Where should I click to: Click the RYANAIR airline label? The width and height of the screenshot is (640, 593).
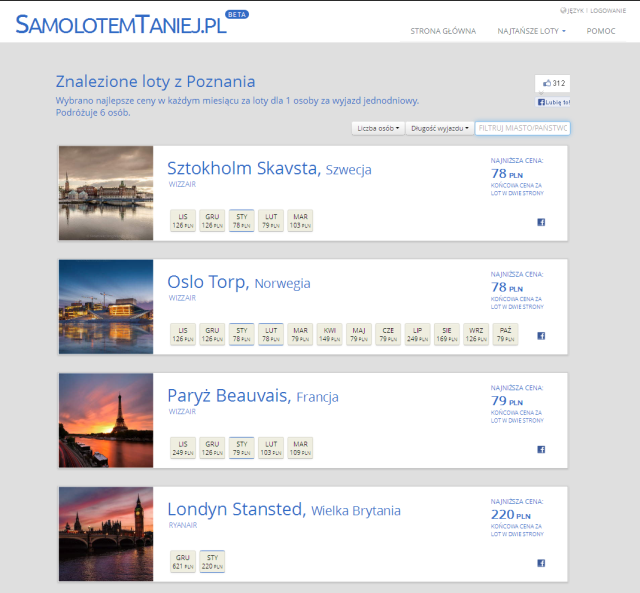(x=183, y=525)
